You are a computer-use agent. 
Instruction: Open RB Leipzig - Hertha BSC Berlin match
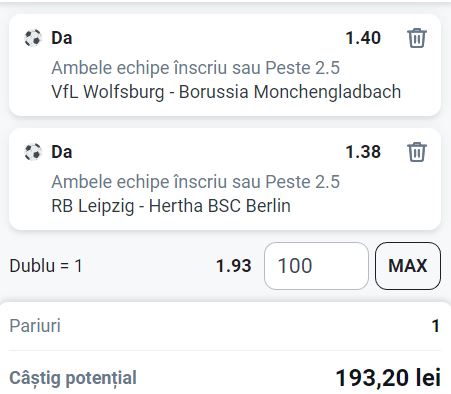pyautogui.click(x=171, y=206)
